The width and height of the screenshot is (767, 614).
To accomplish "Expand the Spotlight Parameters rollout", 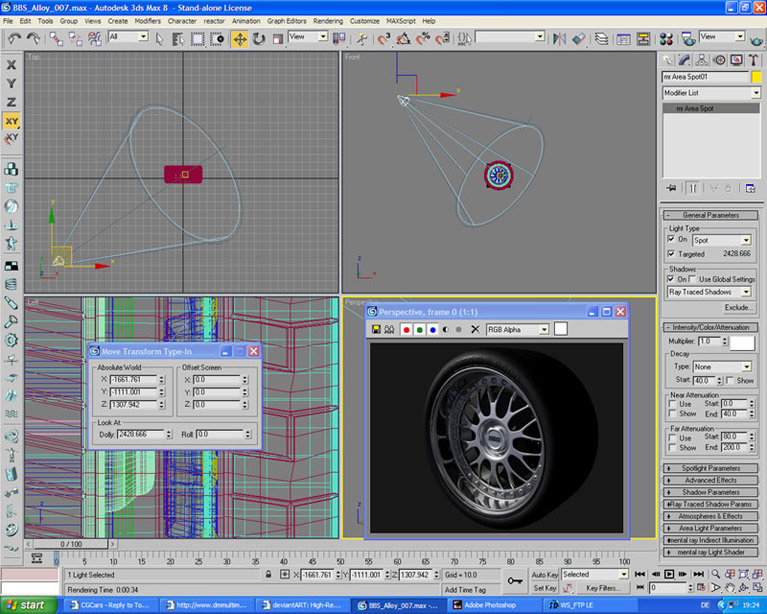I will point(711,468).
